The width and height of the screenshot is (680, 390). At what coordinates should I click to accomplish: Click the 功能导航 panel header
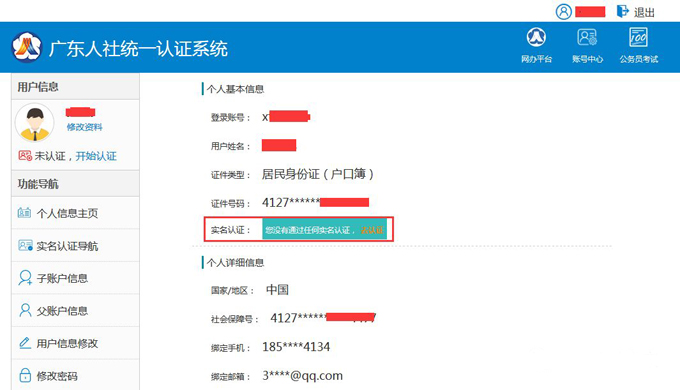coord(75,184)
